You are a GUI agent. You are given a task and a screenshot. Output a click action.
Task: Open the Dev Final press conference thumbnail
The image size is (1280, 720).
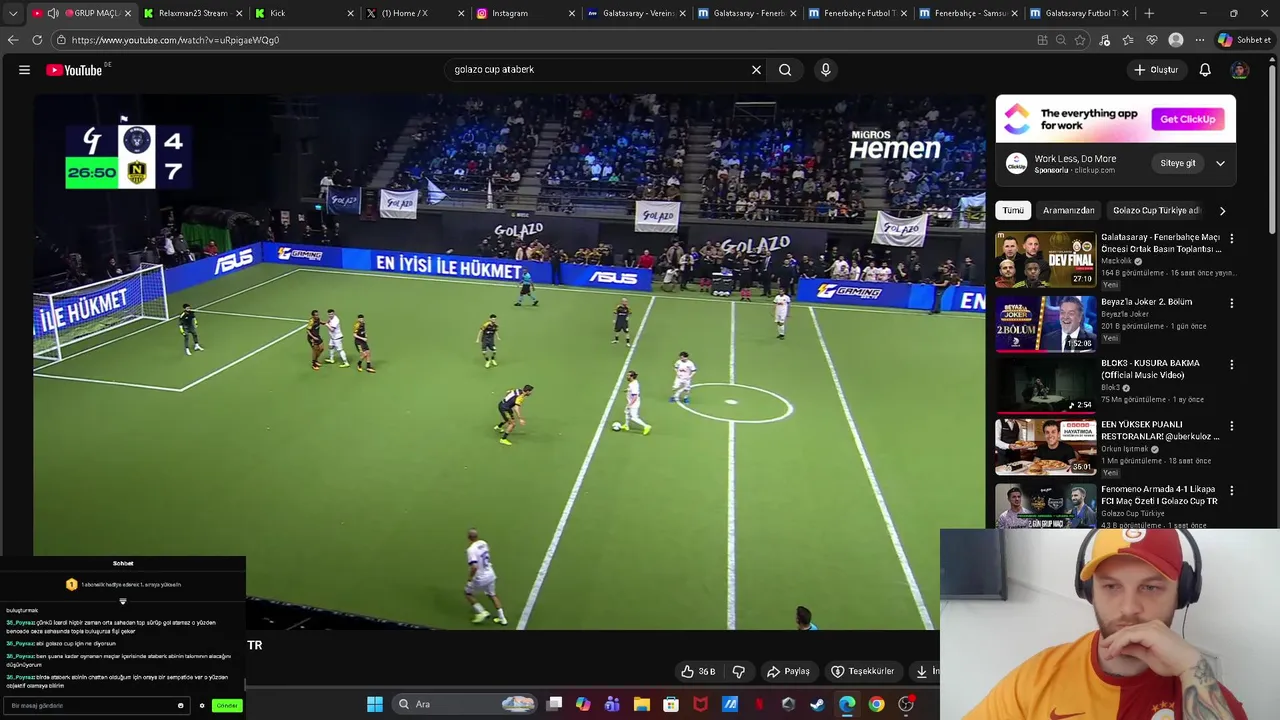click(1045, 260)
